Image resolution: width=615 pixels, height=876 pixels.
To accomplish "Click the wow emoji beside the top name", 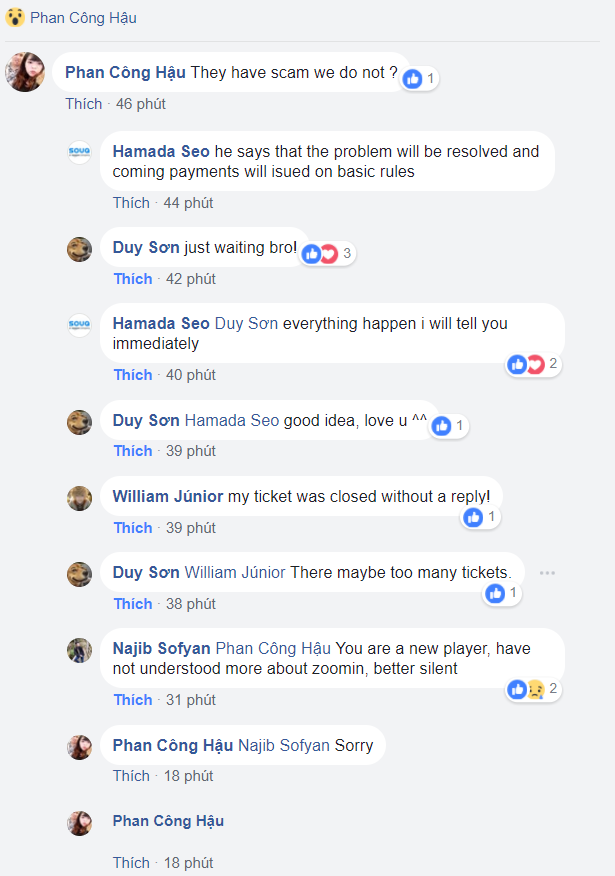I will pyautogui.click(x=15, y=18).
